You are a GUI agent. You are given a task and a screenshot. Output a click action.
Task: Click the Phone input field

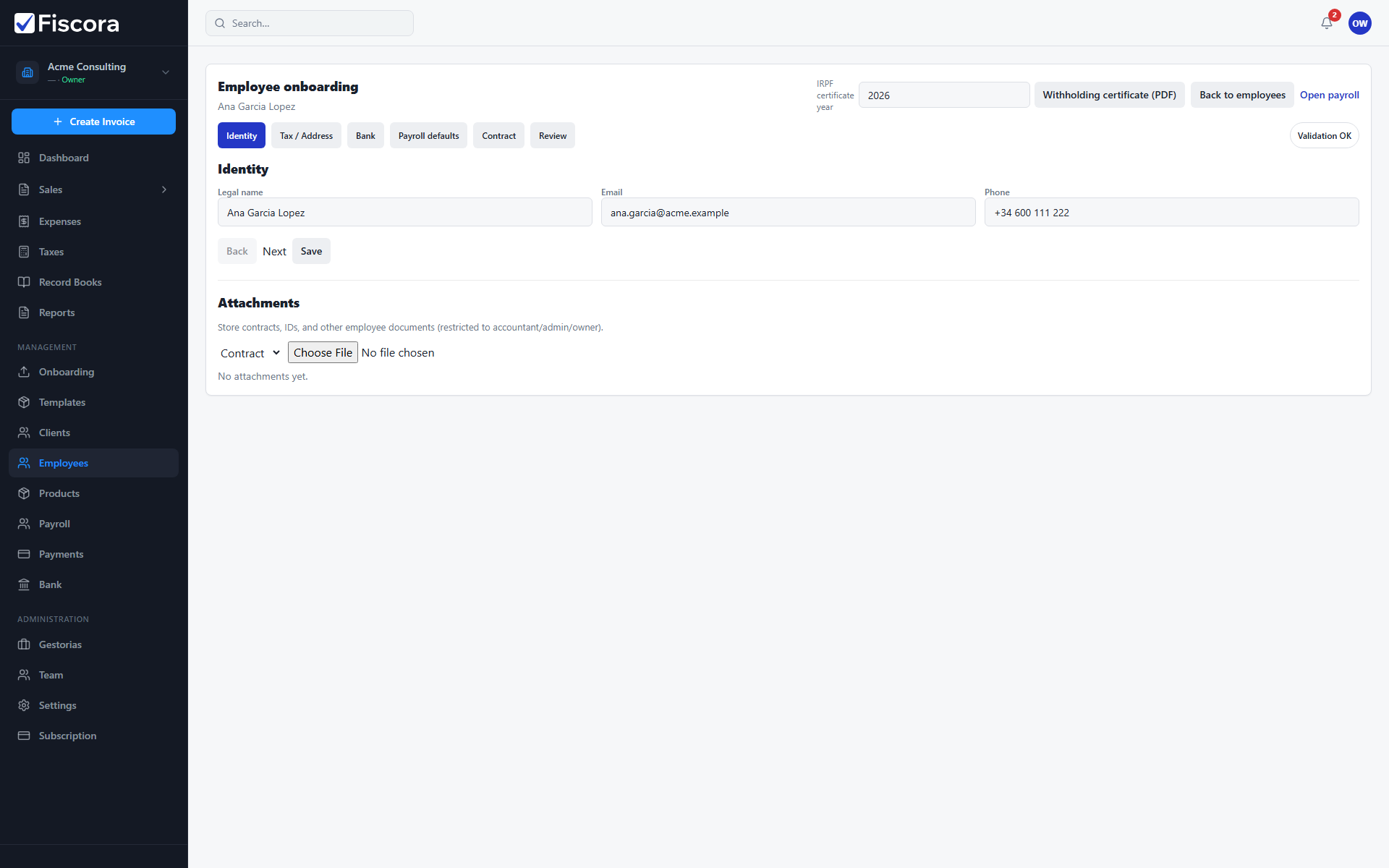[x=1172, y=212]
